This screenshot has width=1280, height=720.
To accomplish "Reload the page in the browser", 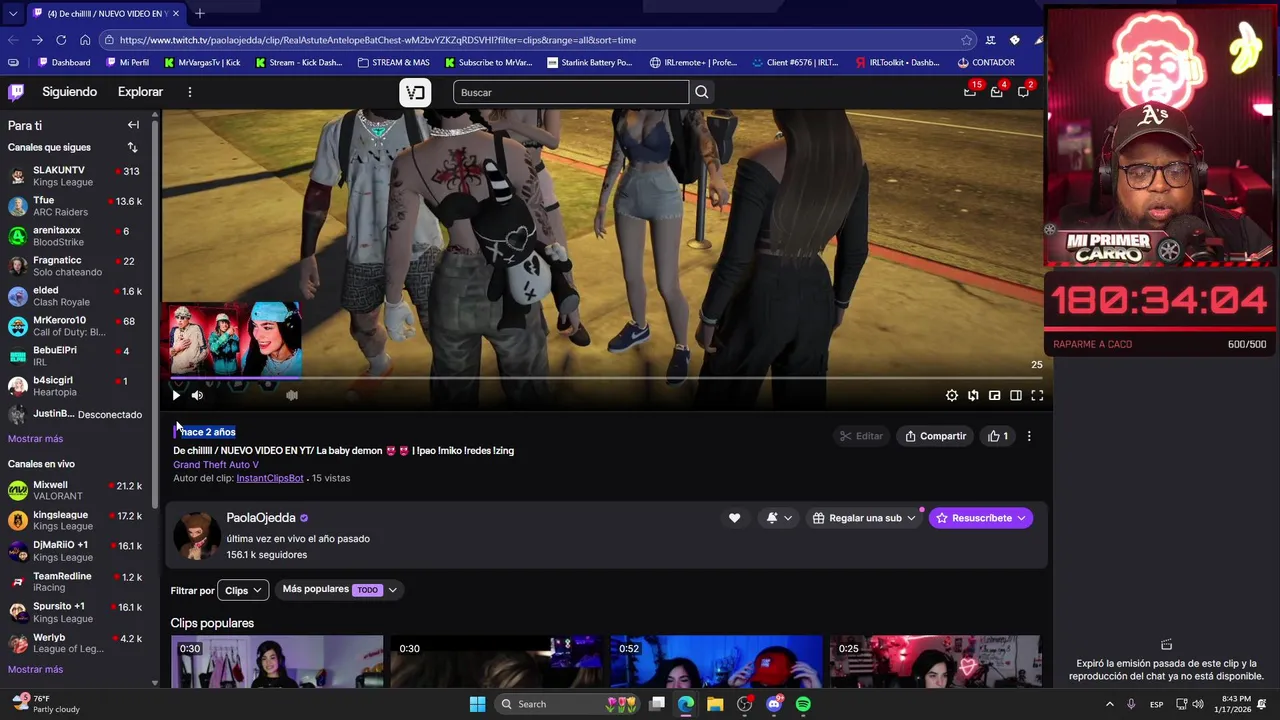I will (x=61, y=40).
